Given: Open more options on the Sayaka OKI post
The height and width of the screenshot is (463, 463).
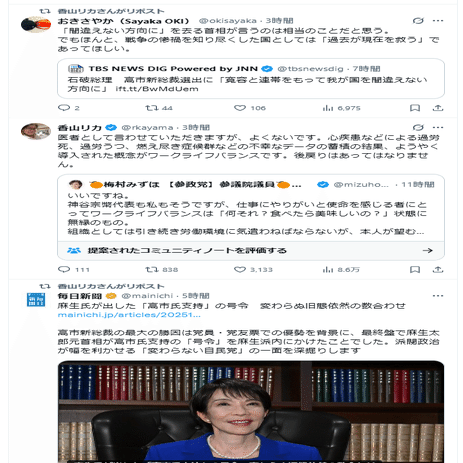Looking at the screenshot, I should click(x=438, y=21).
